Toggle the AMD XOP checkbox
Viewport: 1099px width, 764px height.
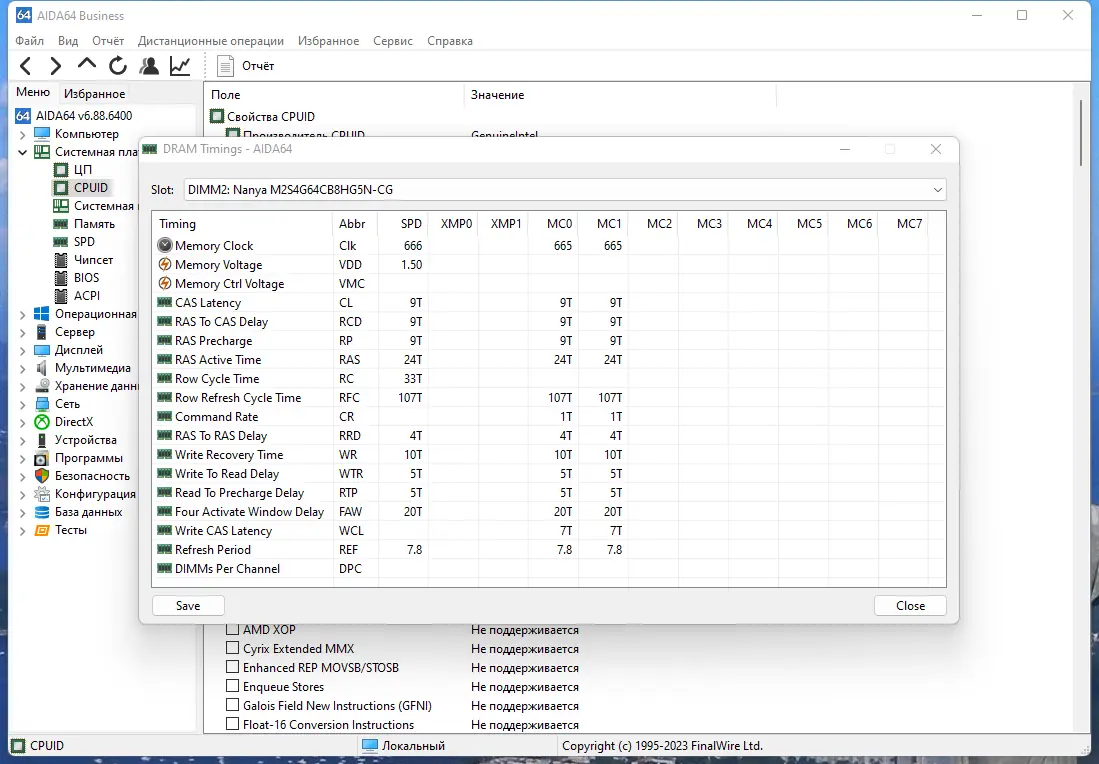click(x=232, y=629)
